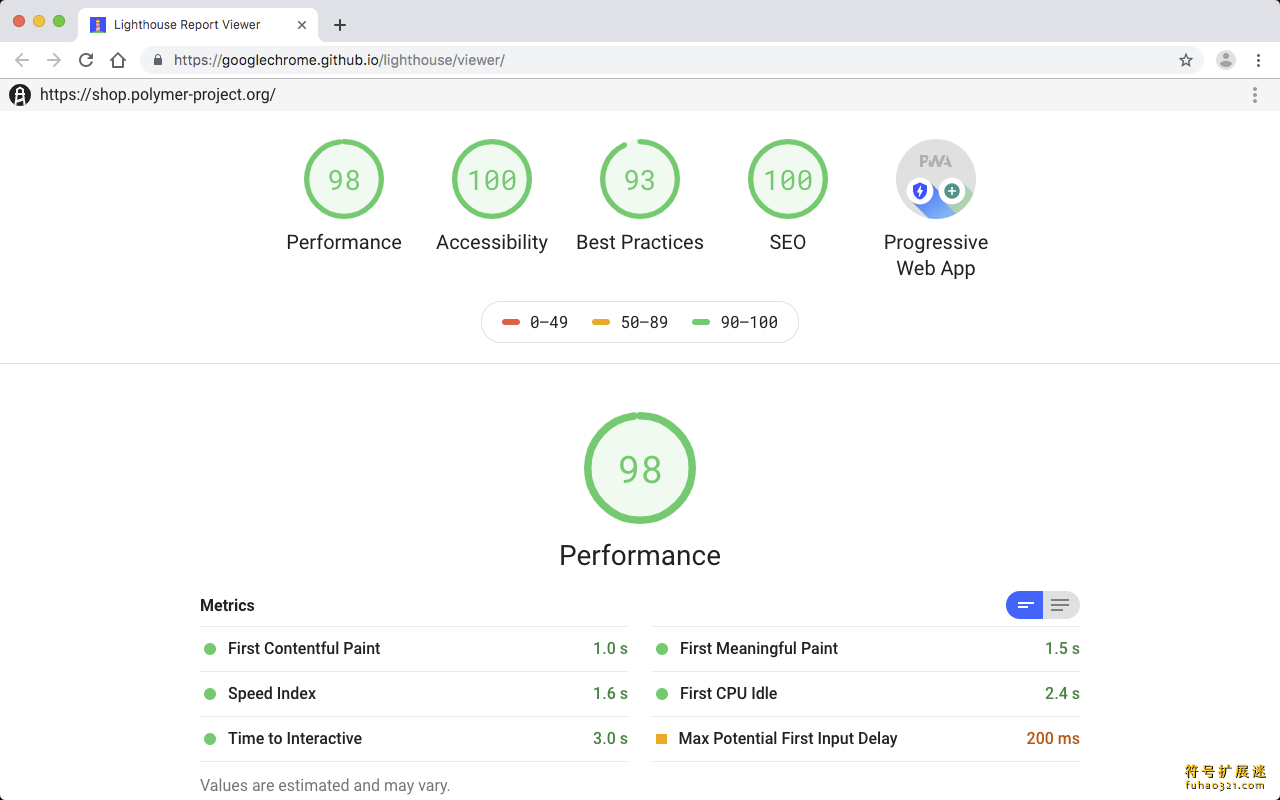Viewport: 1280px width, 800px height.
Task: Jump to SEO via the 100 gauge
Action: 788,179
